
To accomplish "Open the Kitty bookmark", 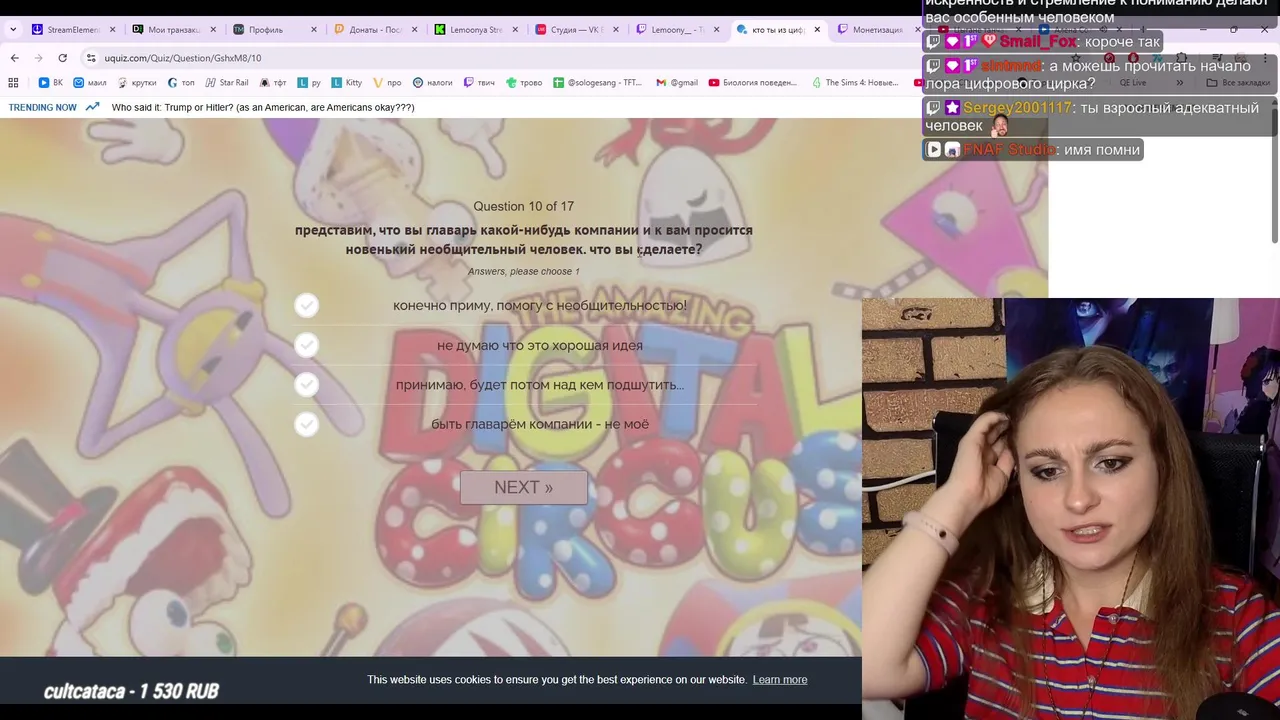I will click(x=347, y=83).
